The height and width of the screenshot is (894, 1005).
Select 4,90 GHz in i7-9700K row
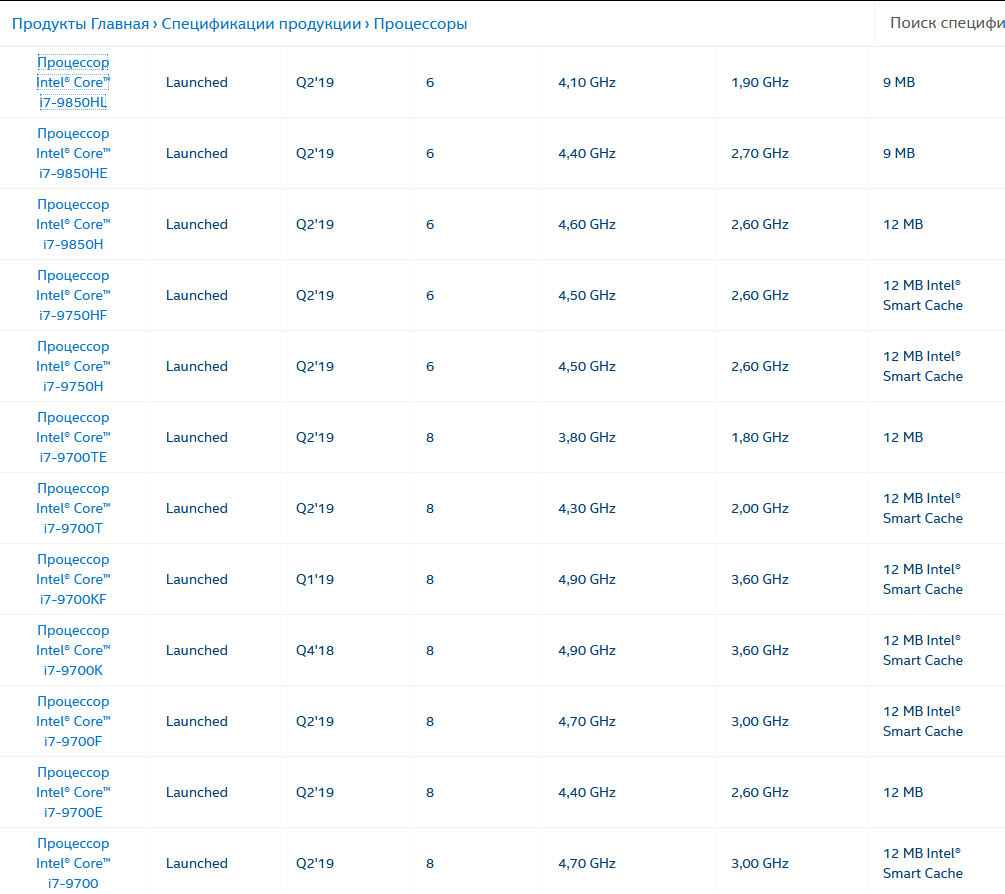[587, 650]
